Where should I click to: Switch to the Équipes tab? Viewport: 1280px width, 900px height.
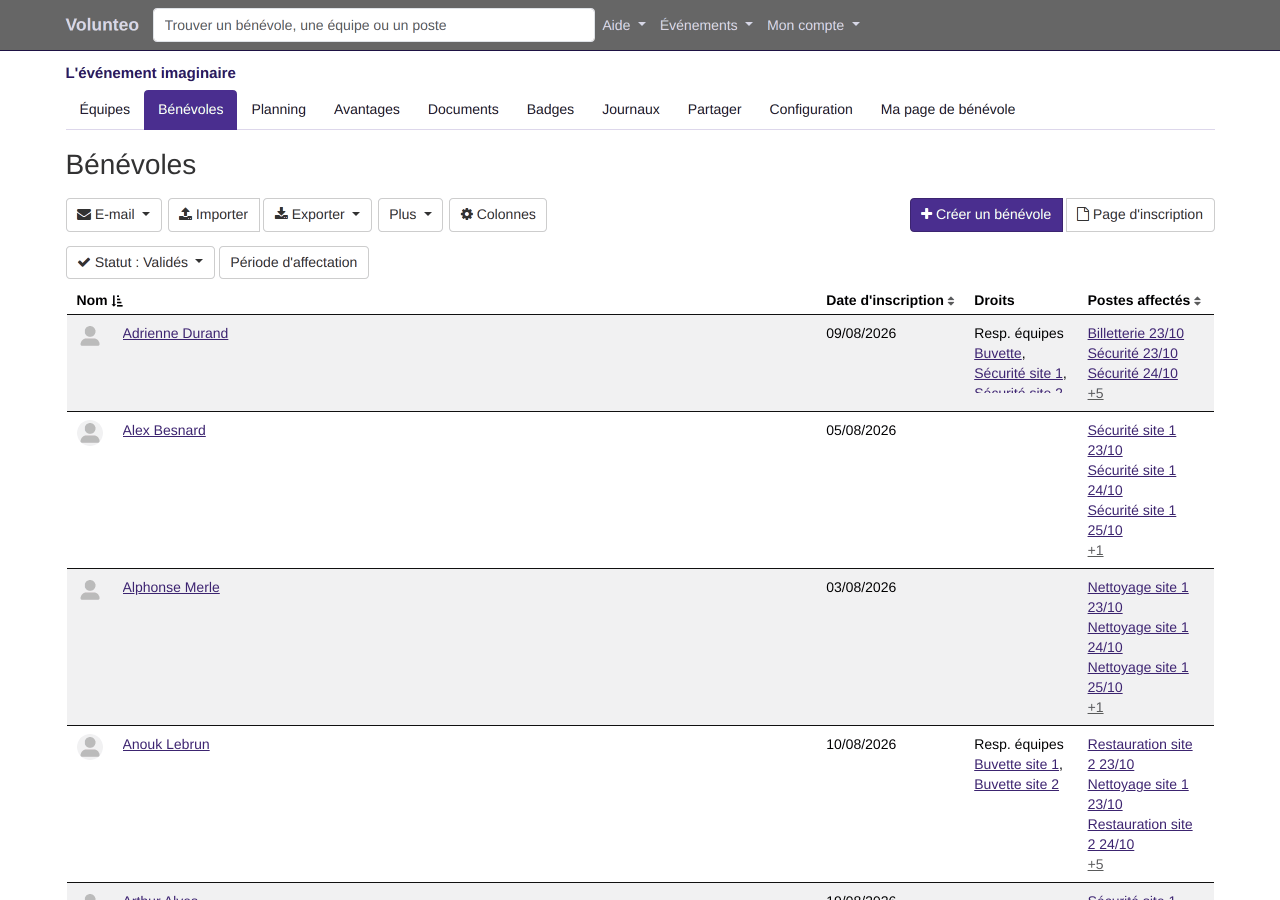pos(105,110)
